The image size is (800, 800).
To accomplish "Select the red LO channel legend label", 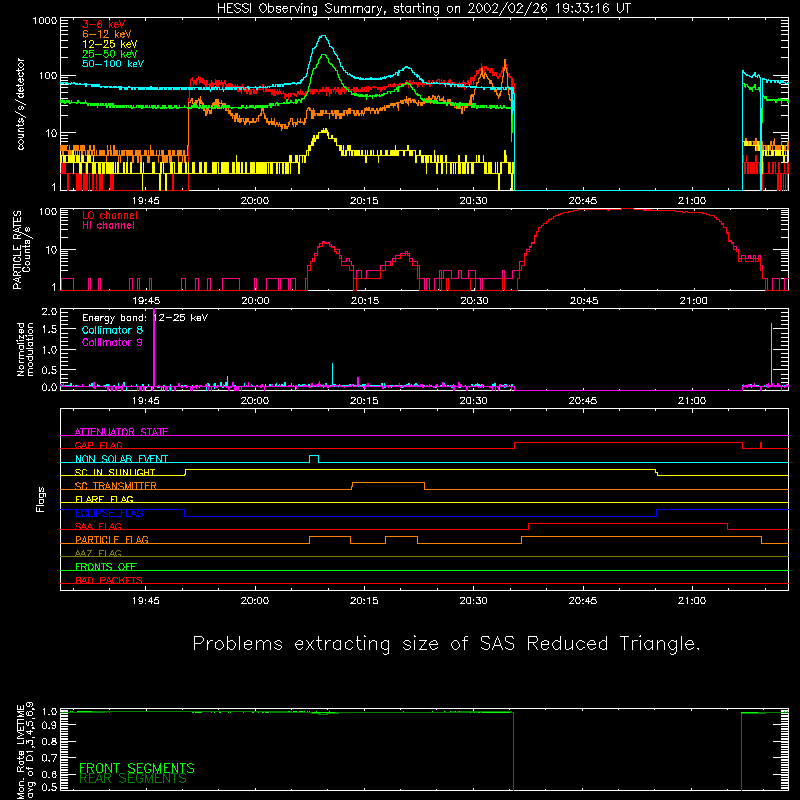I will point(110,216).
